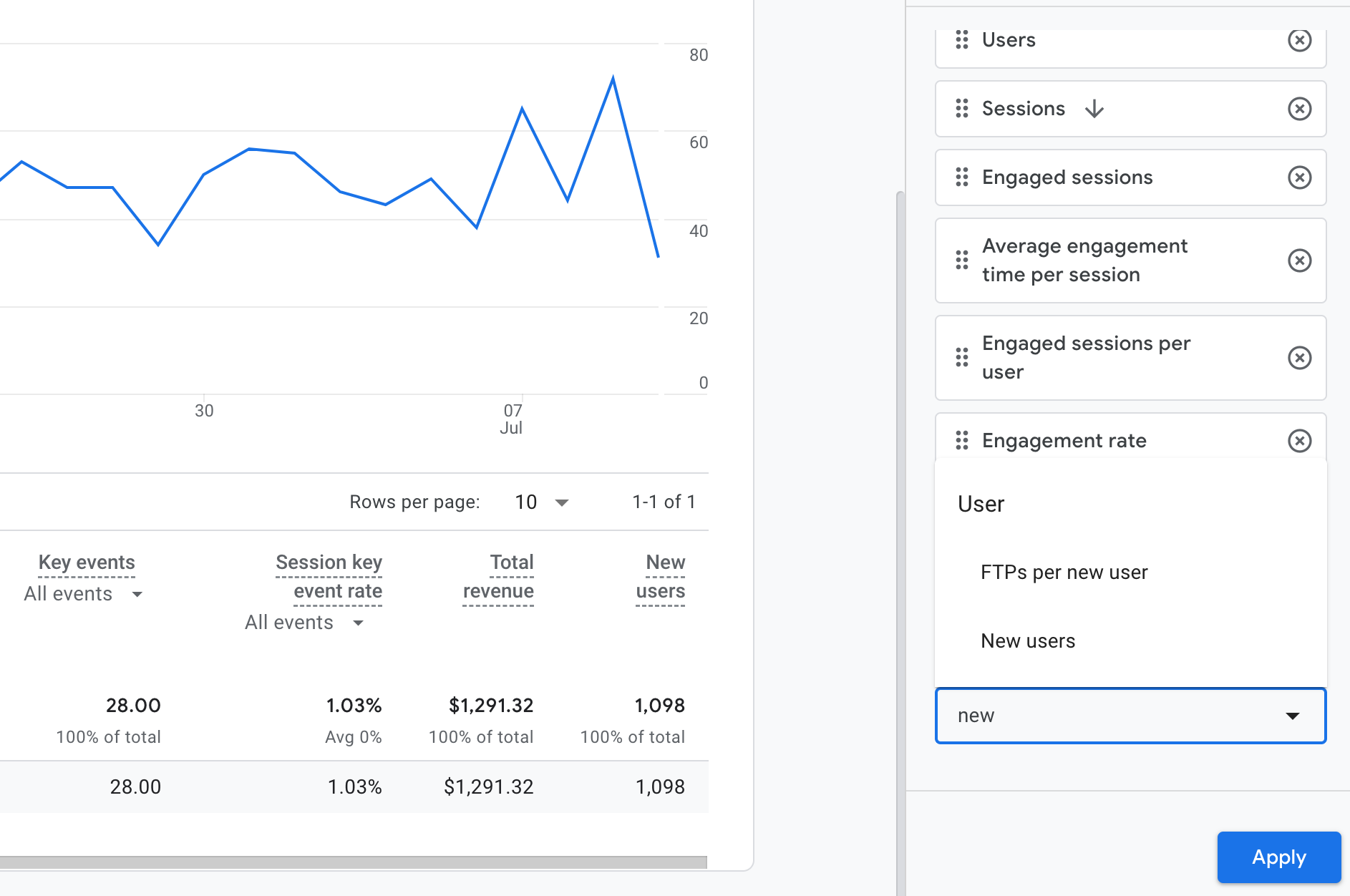Click the Apply button

pos(1279,857)
